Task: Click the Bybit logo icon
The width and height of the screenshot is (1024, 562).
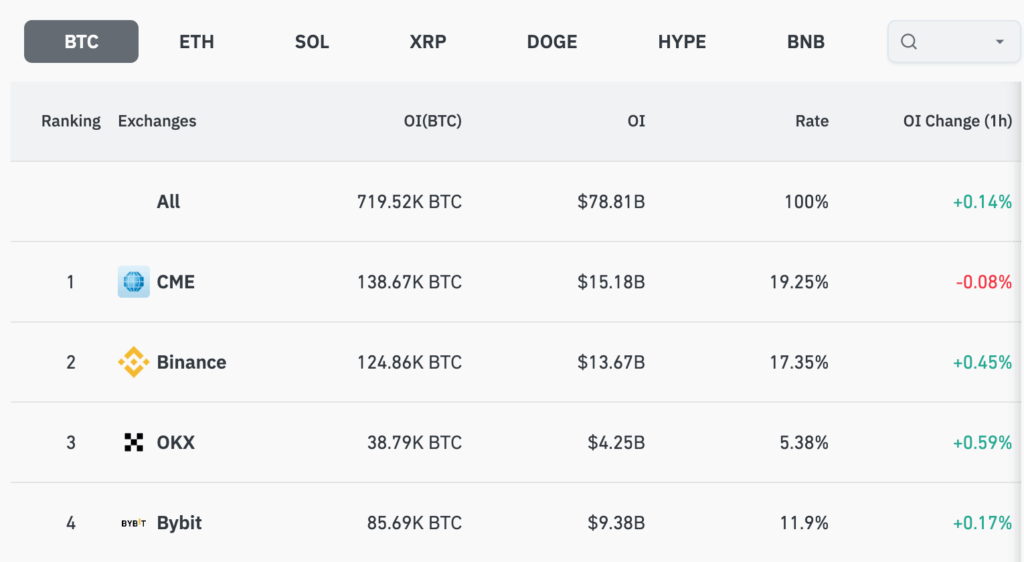Action: [133, 523]
